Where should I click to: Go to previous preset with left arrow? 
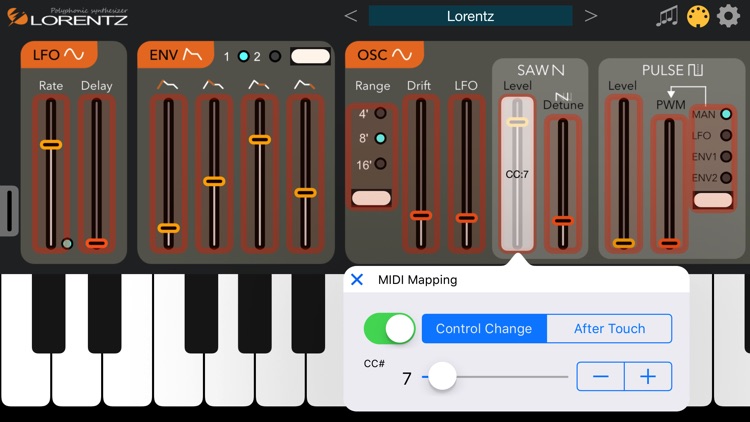[351, 16]
